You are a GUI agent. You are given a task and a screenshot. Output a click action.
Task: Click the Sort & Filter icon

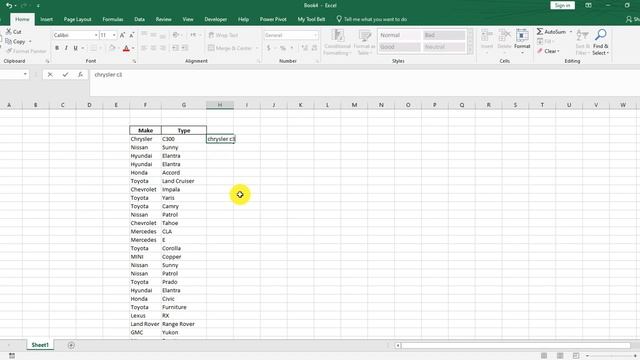coord(582,36)
